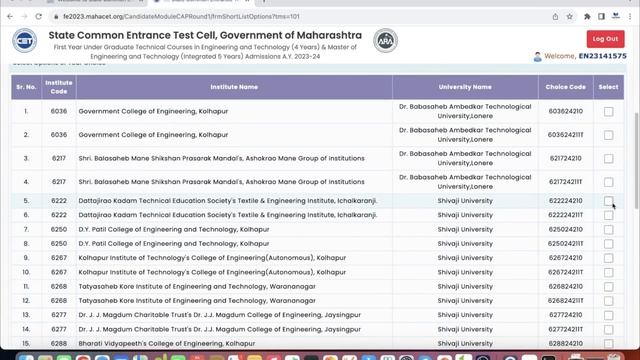Open the Extensions puzzle icon
The image size is (640, 360).
tap(587, 17)
